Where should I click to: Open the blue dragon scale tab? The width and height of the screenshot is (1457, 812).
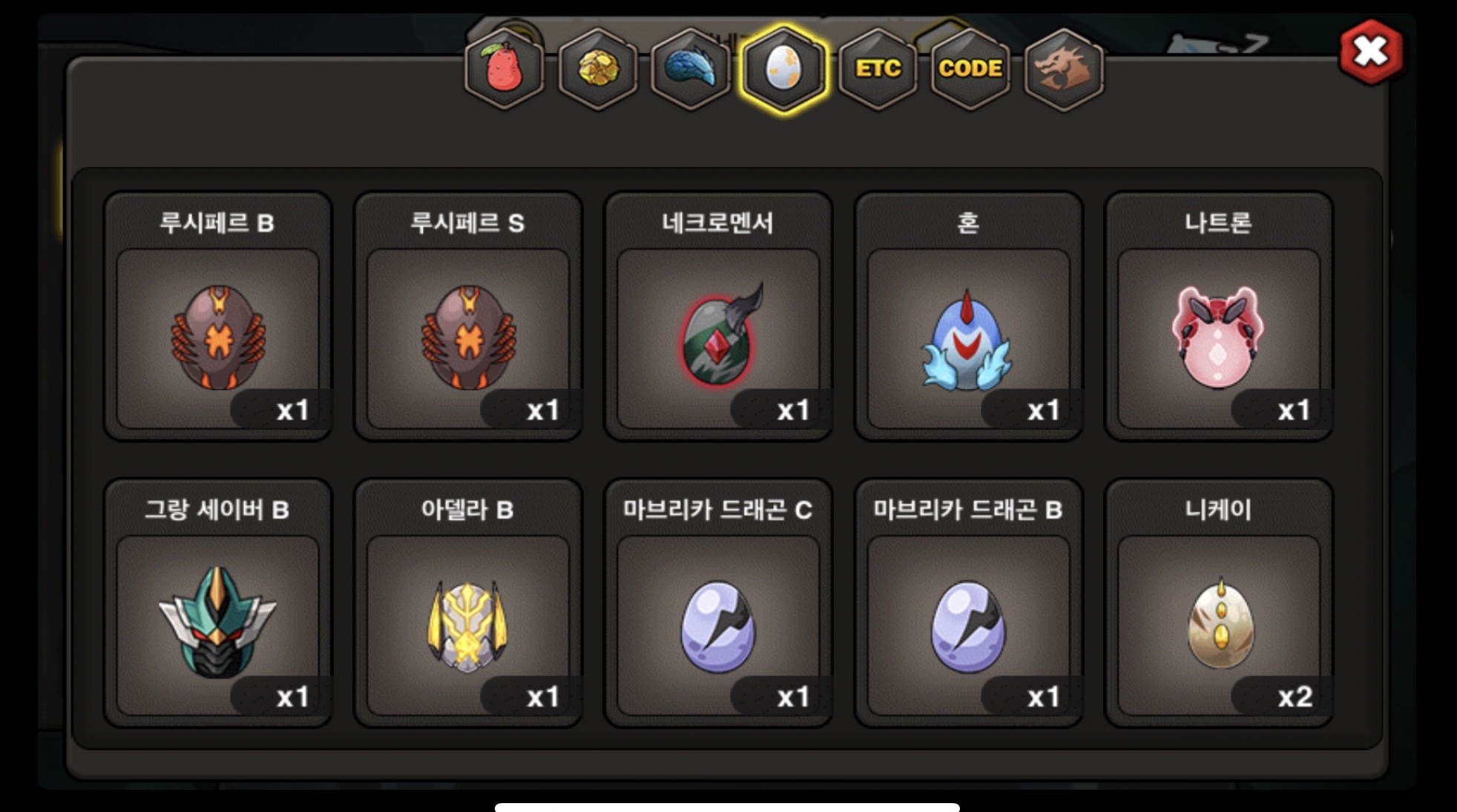(691, 69)
